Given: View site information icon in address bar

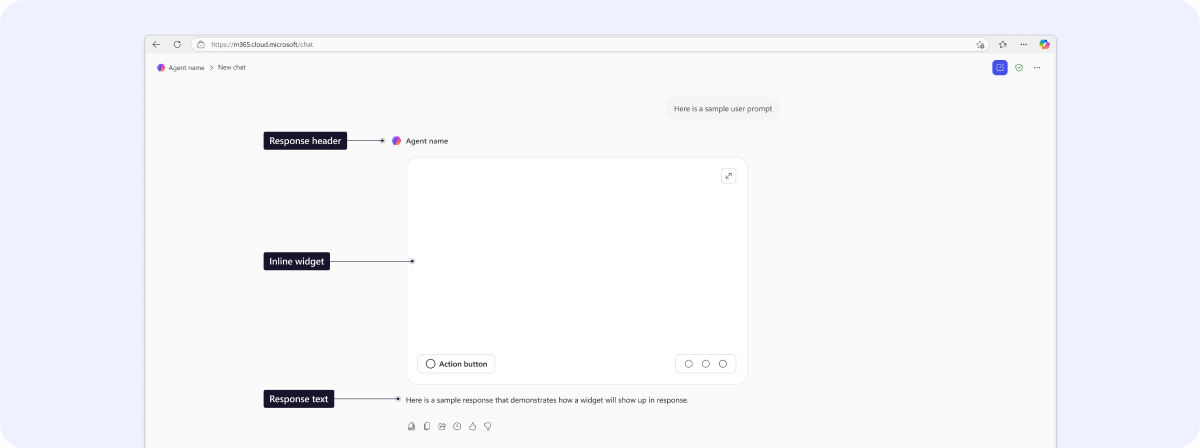Looking at the screenshot, I should click(201, 44).
